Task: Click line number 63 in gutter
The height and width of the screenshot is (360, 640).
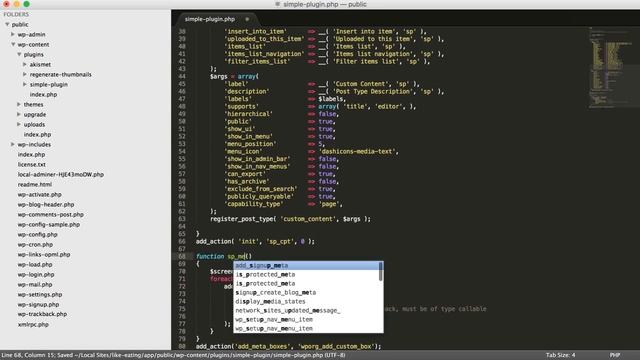Action: click(x=182, y=219)
